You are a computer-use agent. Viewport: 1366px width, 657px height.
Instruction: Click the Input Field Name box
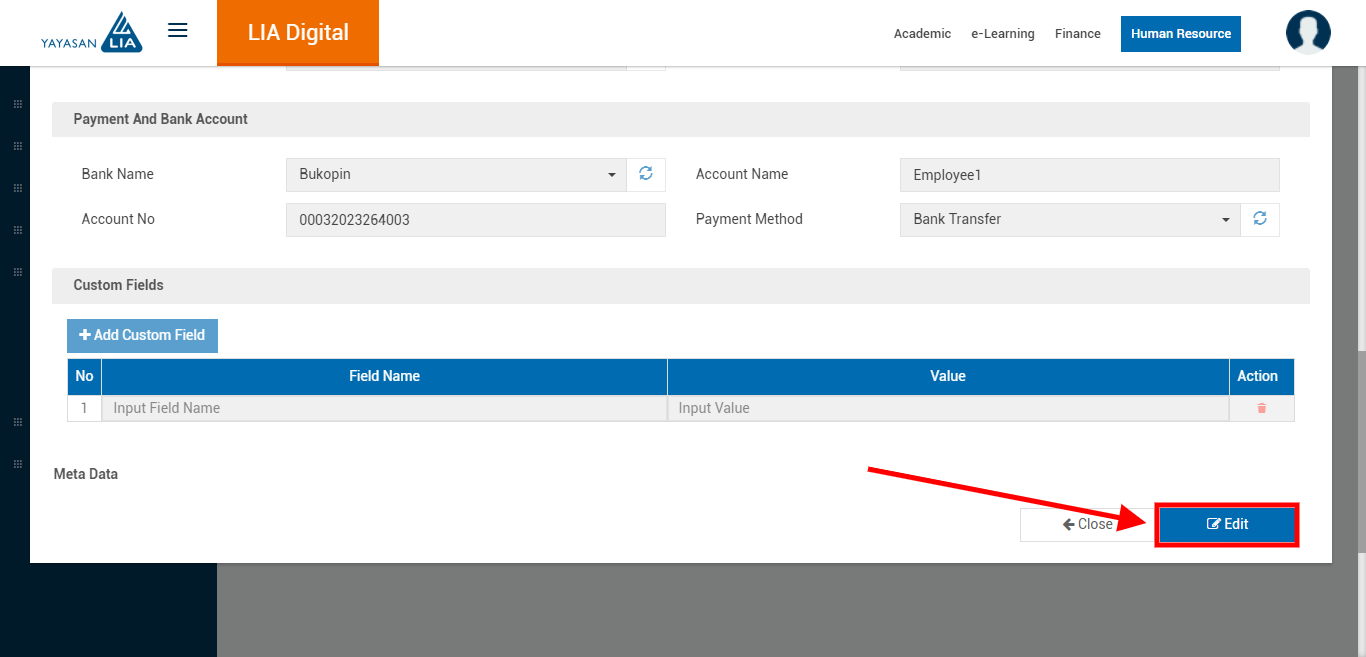384,408
